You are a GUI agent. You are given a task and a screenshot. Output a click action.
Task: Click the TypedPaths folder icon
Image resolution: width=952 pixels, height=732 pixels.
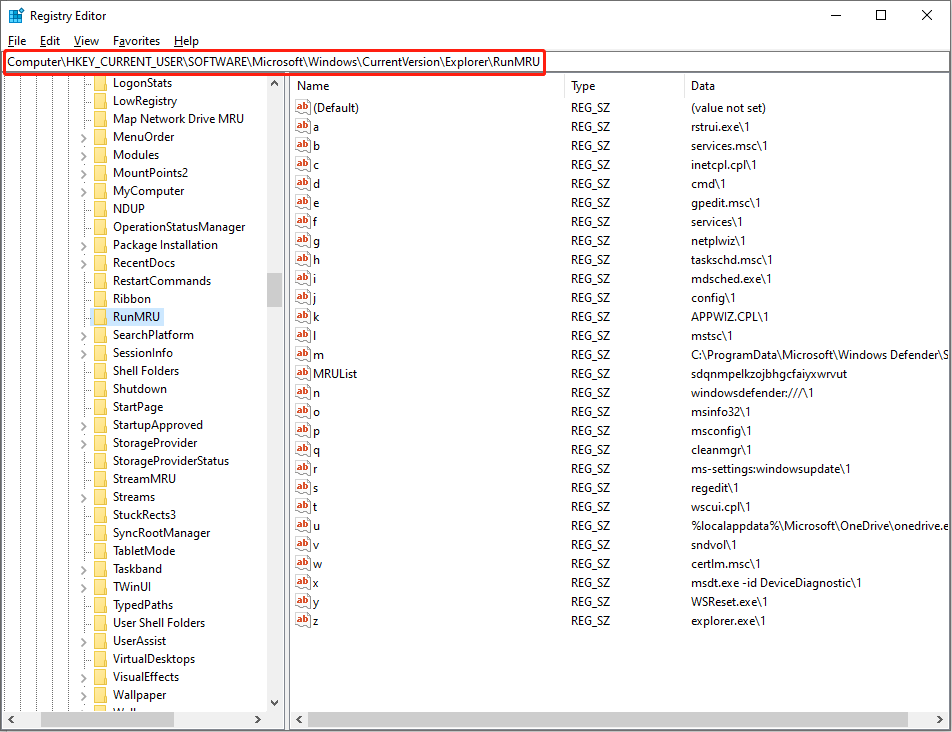(x=101, y=605)
